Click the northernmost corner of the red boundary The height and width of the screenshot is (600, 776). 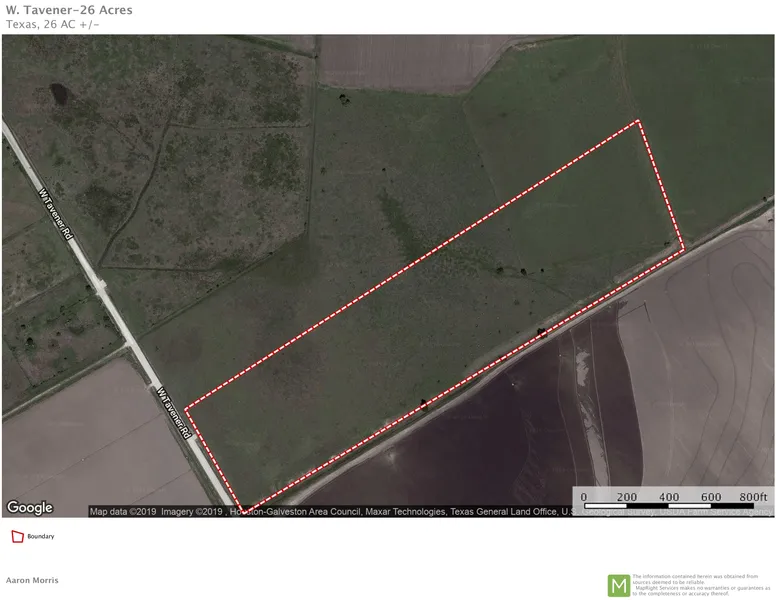(638, 121)
